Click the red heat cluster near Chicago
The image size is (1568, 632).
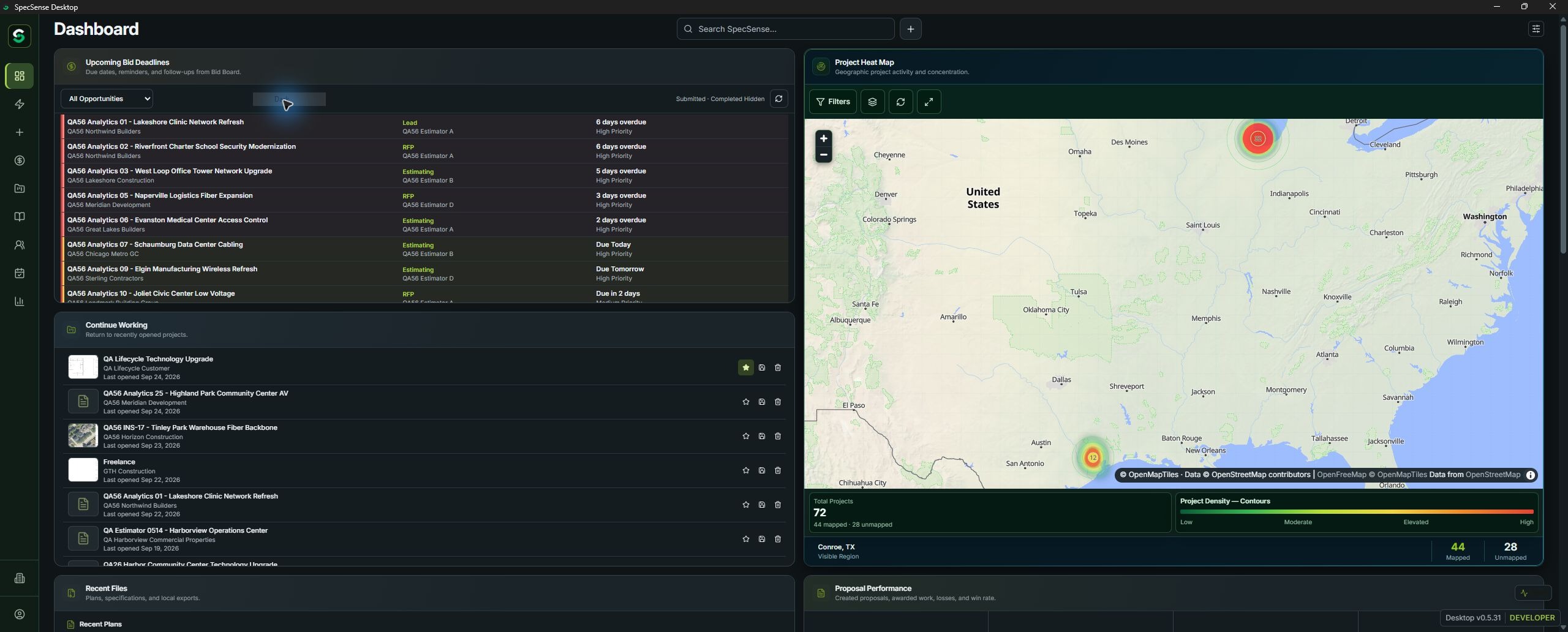[x=1257, y=138]
